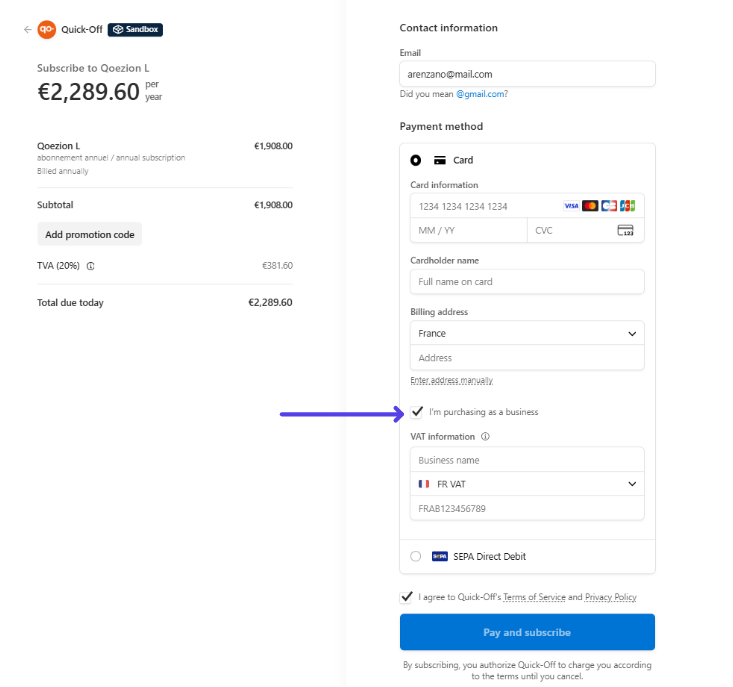Click the JCB card logo
The width and height of the screenshot is (733, 687).
627,206
